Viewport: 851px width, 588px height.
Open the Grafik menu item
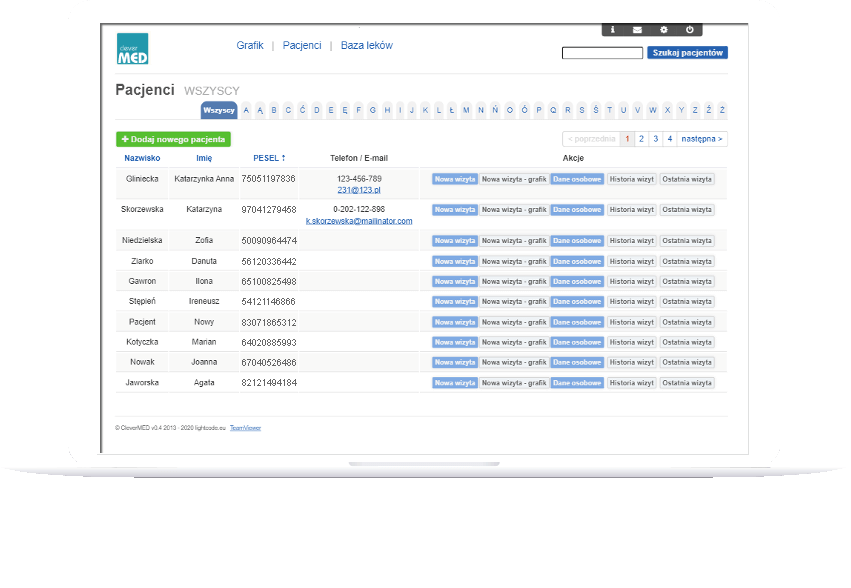pyautogui.click(x=250, y=46)
